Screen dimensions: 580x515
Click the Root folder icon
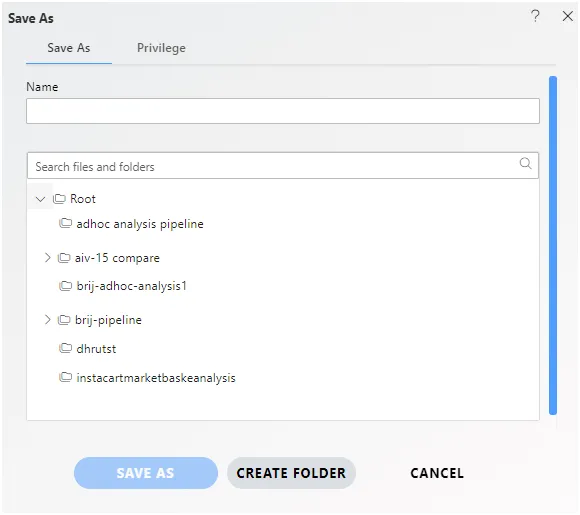(x=59, y=199)
